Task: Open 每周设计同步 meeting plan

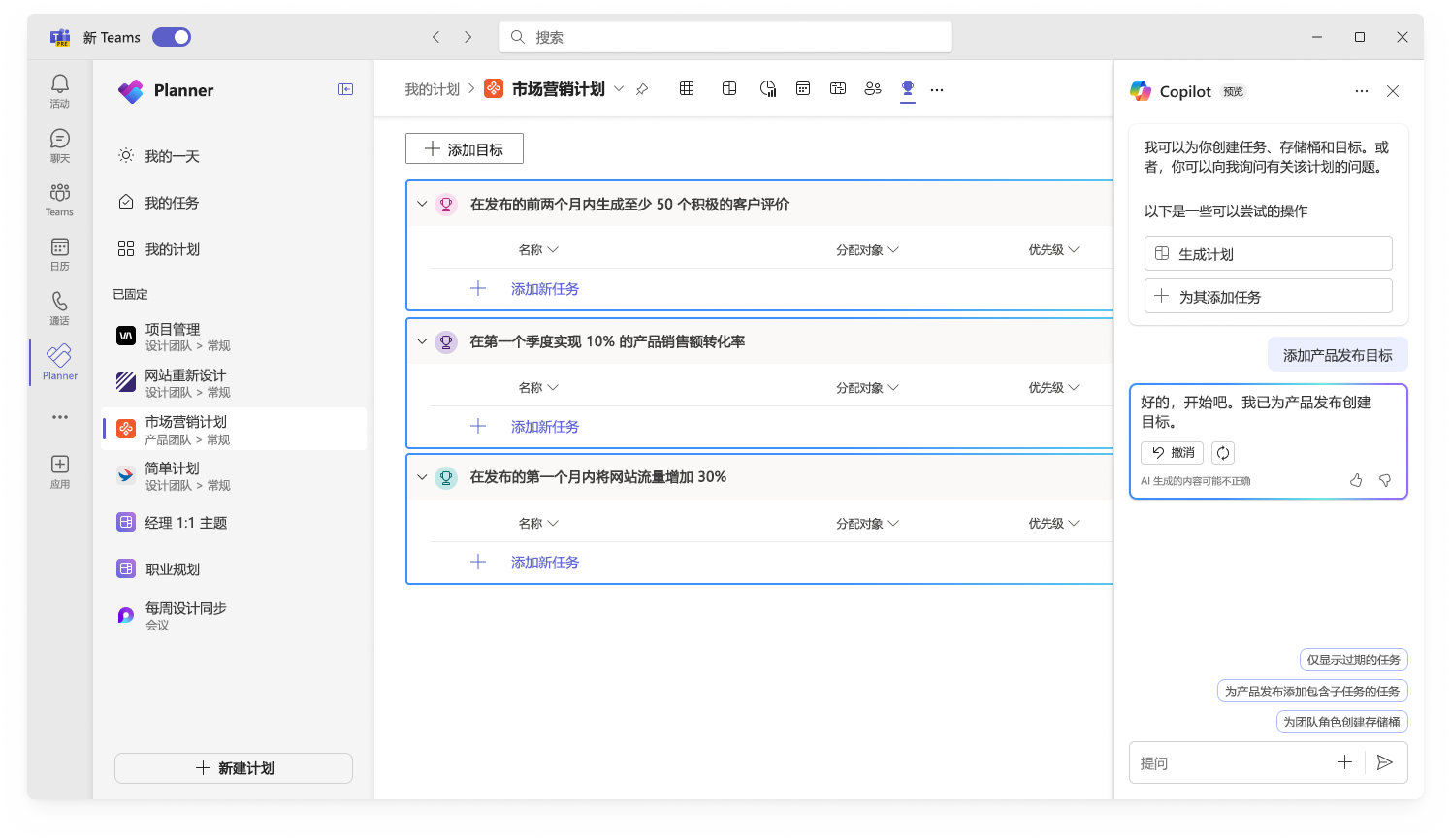Action: pyautogui.click(x=235, y=616)
